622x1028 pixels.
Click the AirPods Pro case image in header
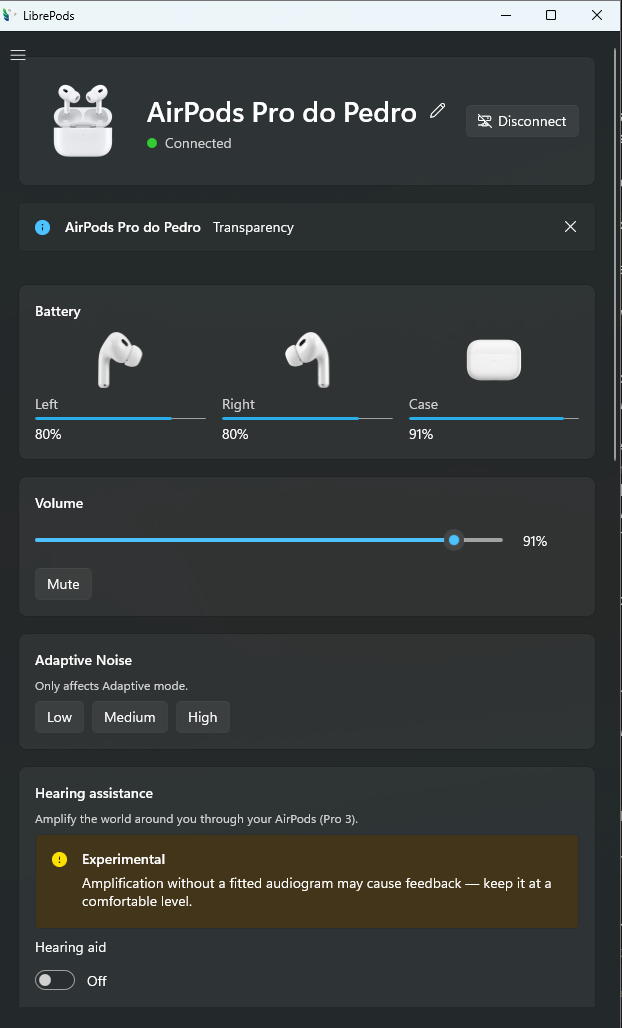83,121
